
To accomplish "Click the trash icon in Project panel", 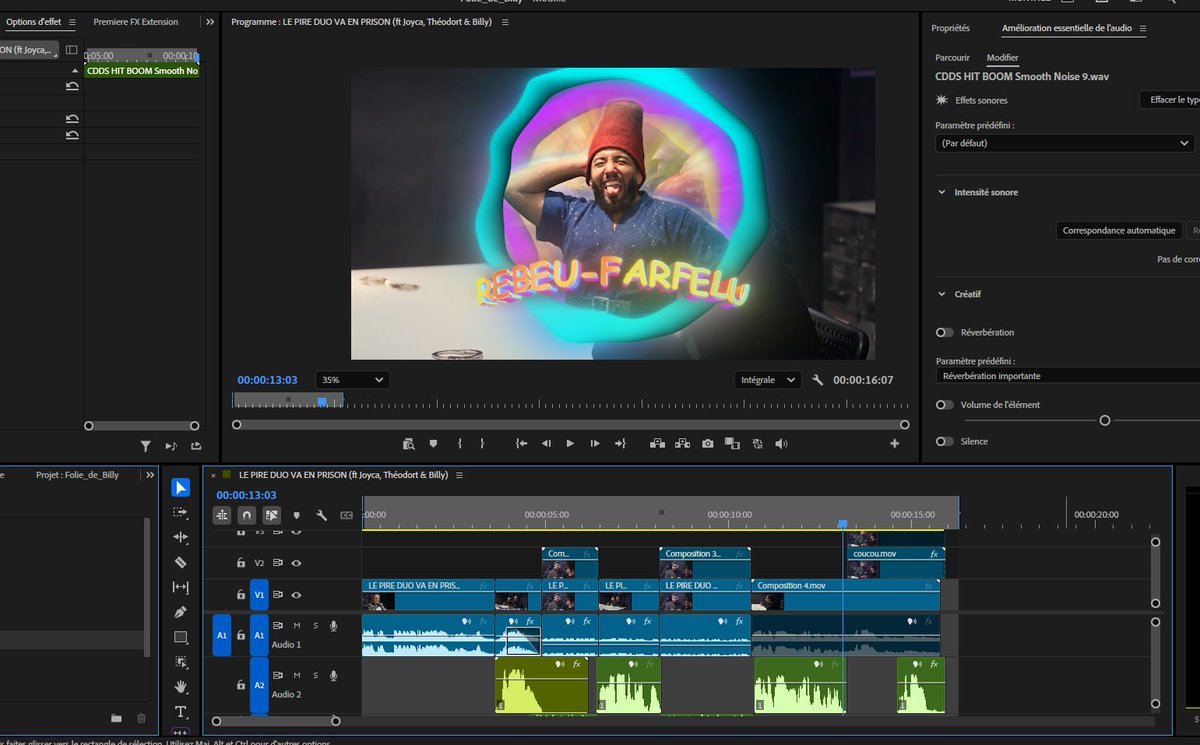I will click(141, 718).
